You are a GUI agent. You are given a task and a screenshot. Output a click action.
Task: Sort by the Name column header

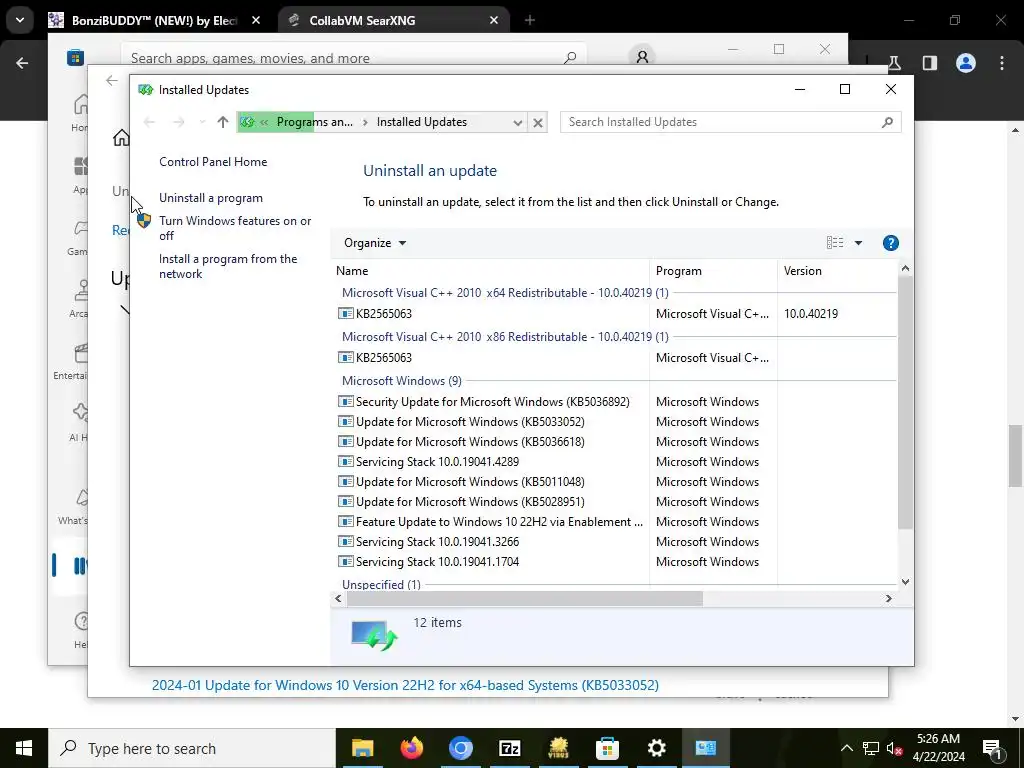(x=490, y=271)
